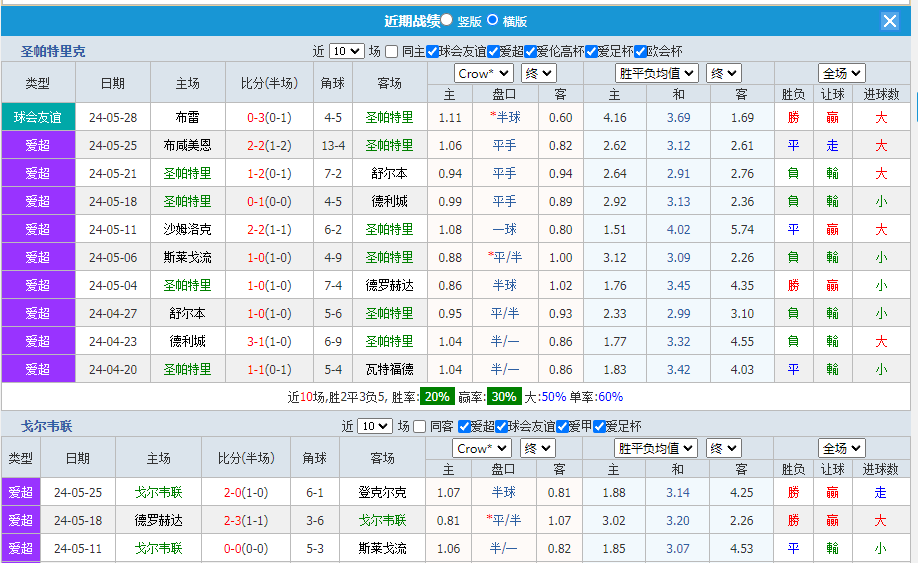Open the 0-3(0-1) score of 24-05-28 match
Viewport: 918px width, 563px height.
pos(269,117)
